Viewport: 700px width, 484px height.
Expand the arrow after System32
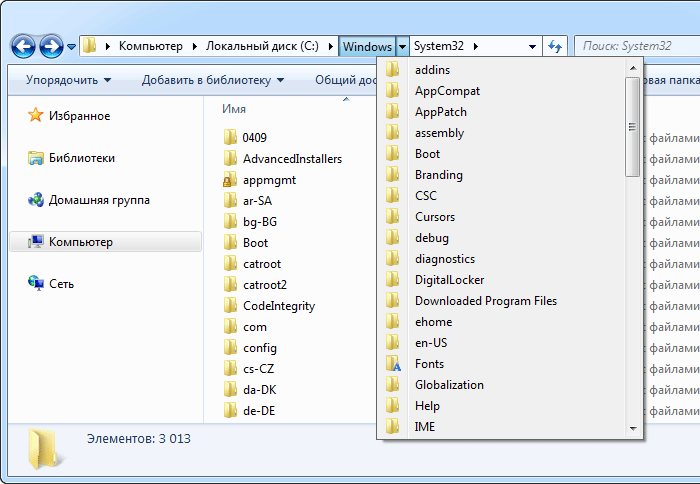[476, 46]
